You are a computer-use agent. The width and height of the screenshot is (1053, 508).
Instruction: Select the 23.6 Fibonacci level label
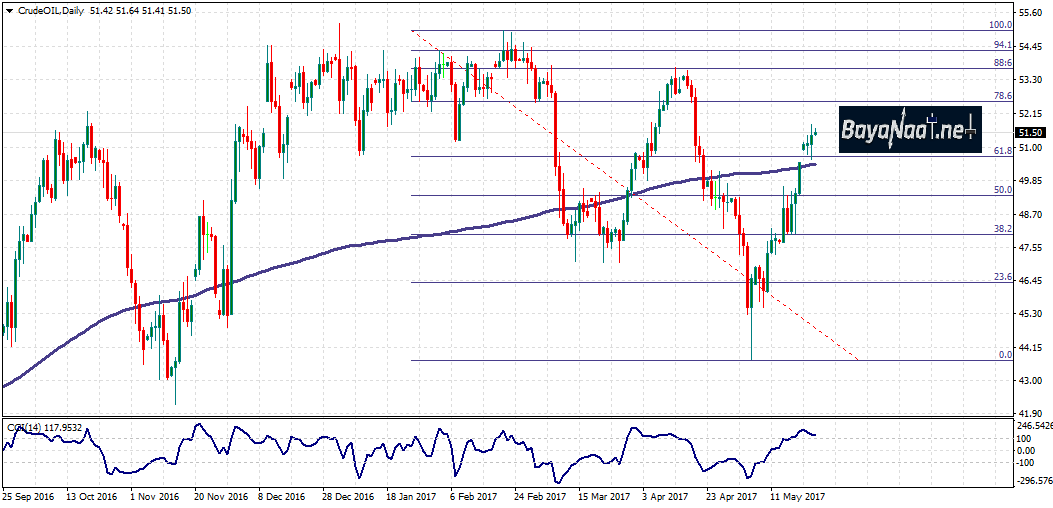pos(1003,277)
